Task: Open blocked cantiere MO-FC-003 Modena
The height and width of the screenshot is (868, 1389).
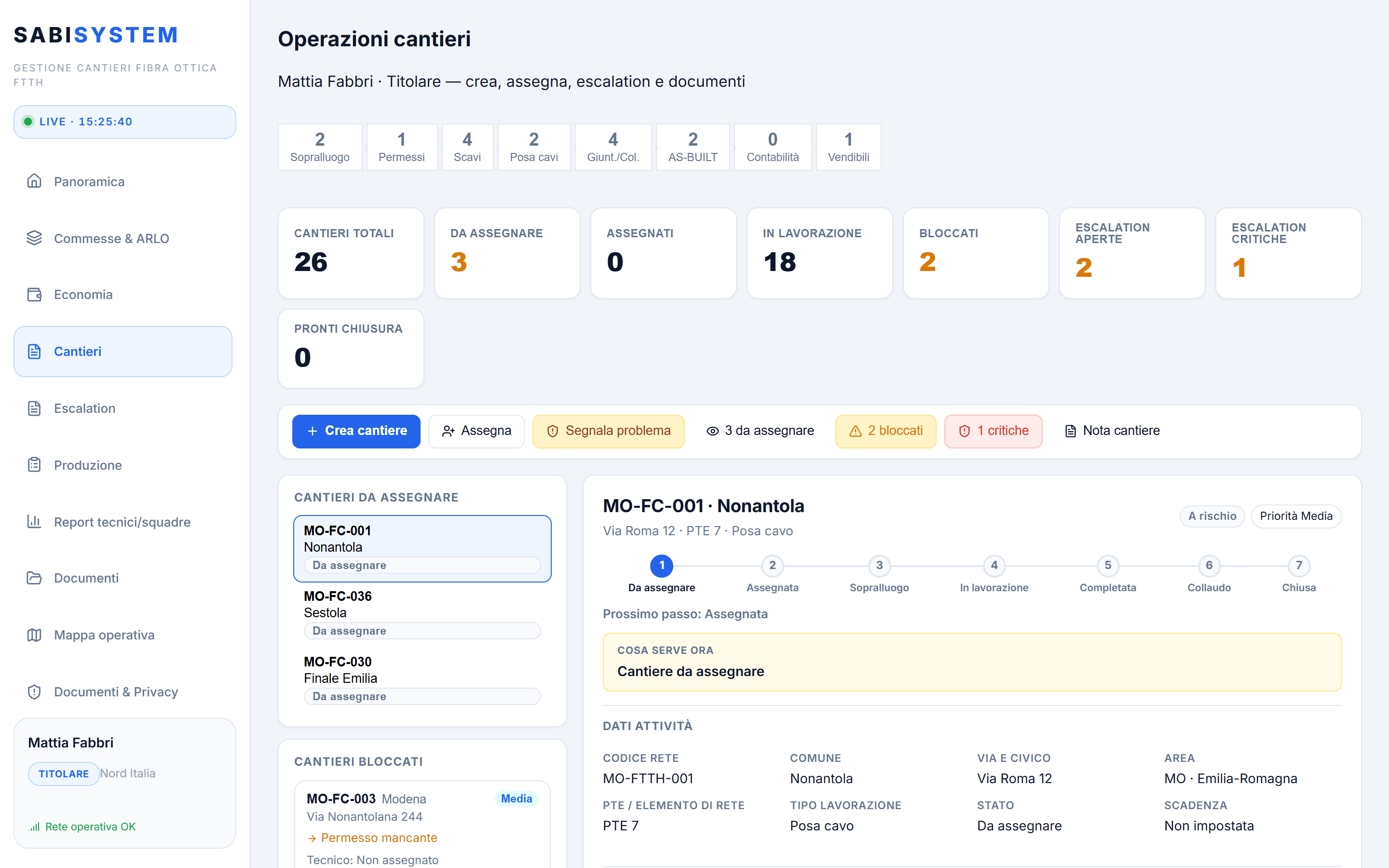Action: [x=422, y=825]
